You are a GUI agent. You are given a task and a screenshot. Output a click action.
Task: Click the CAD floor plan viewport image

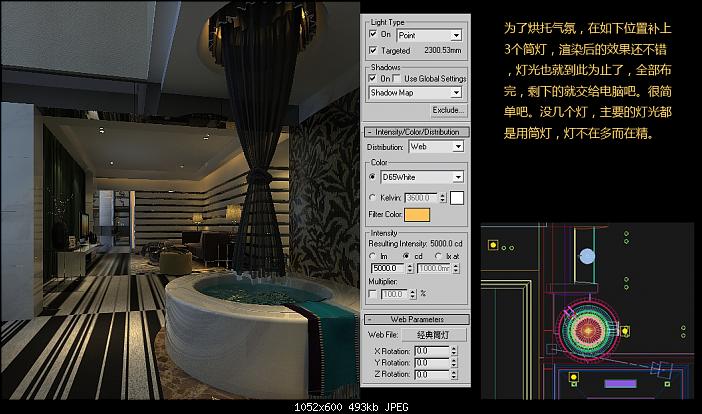point(587,311)
